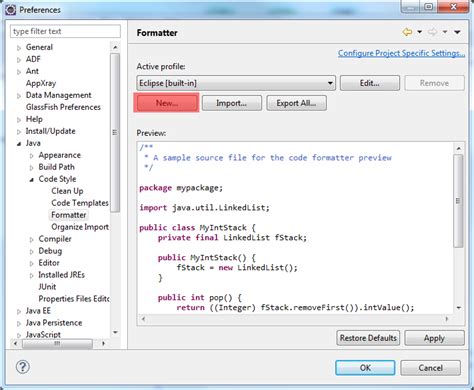The width and height of the screenshot is (474, 390).
Task: Select GlassFish Preferences item
Action: click(63, 107)
